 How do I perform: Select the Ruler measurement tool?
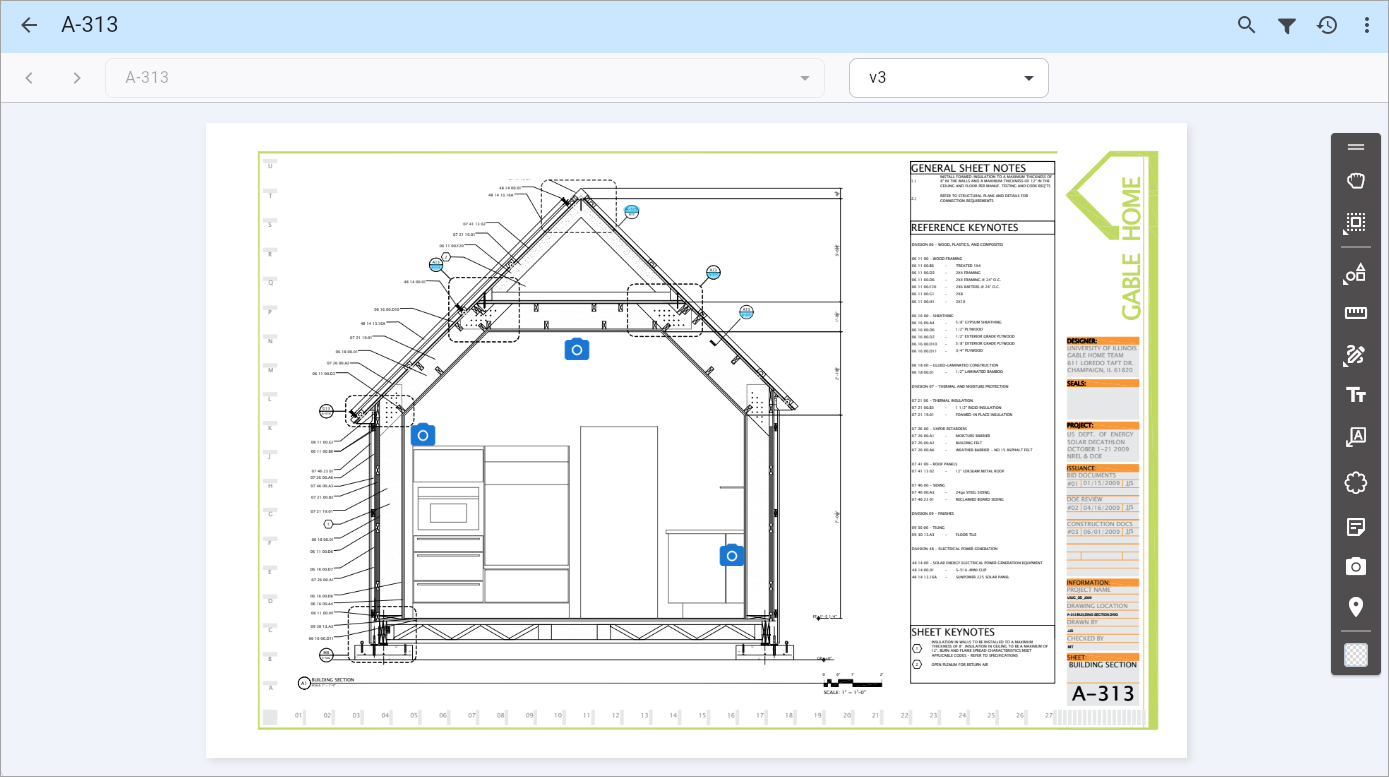tap(1356, 313)
